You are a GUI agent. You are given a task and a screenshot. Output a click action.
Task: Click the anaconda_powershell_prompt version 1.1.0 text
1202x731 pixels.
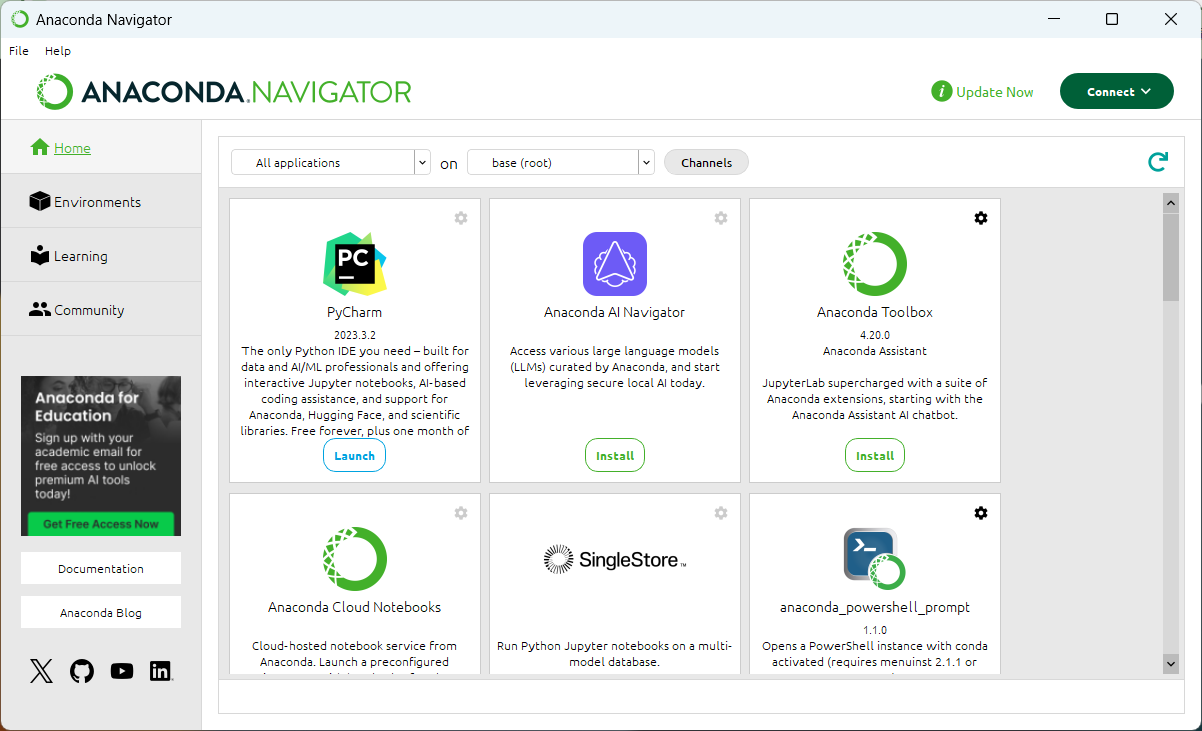coord(875,630)
